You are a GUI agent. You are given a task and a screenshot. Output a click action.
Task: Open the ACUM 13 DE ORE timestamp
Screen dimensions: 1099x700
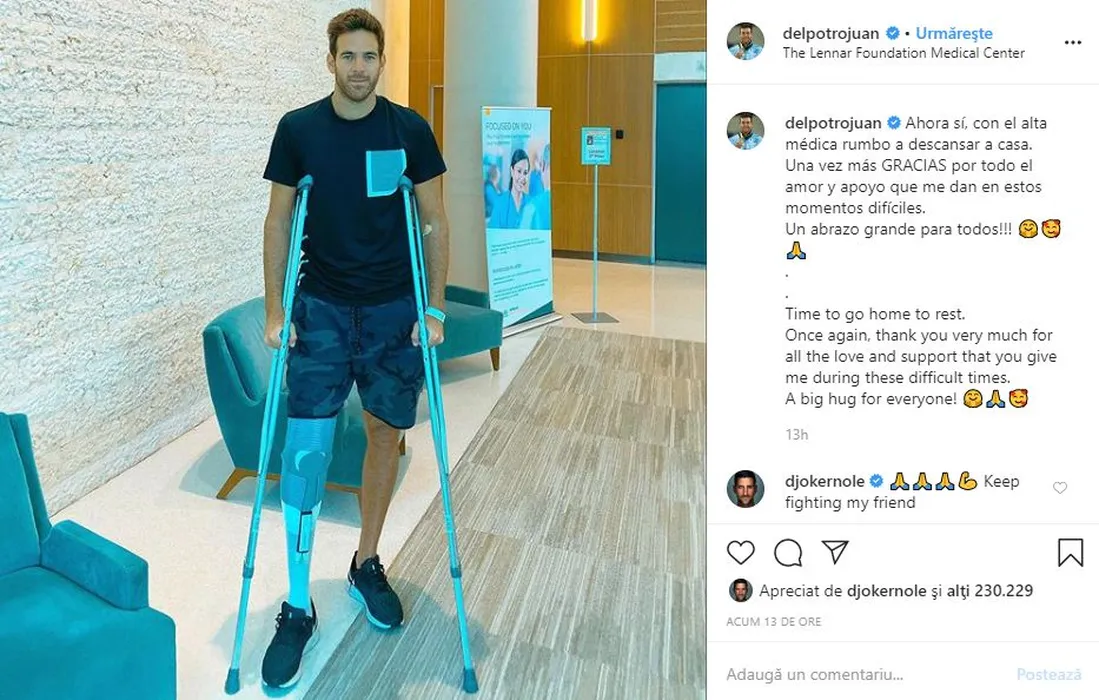pyautogui.click(x=774, y=622)
